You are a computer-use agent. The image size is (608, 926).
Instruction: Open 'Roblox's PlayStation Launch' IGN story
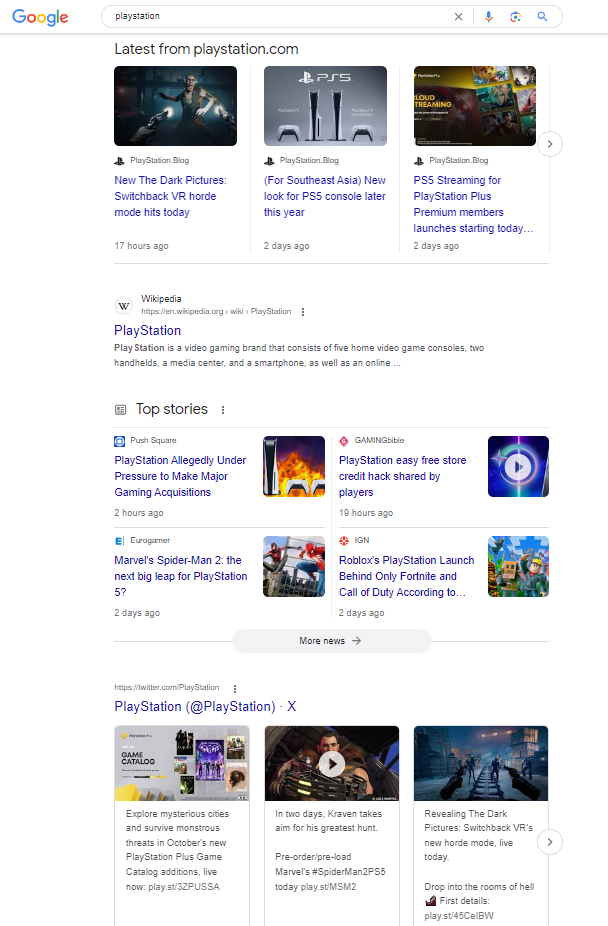[407, 576]
